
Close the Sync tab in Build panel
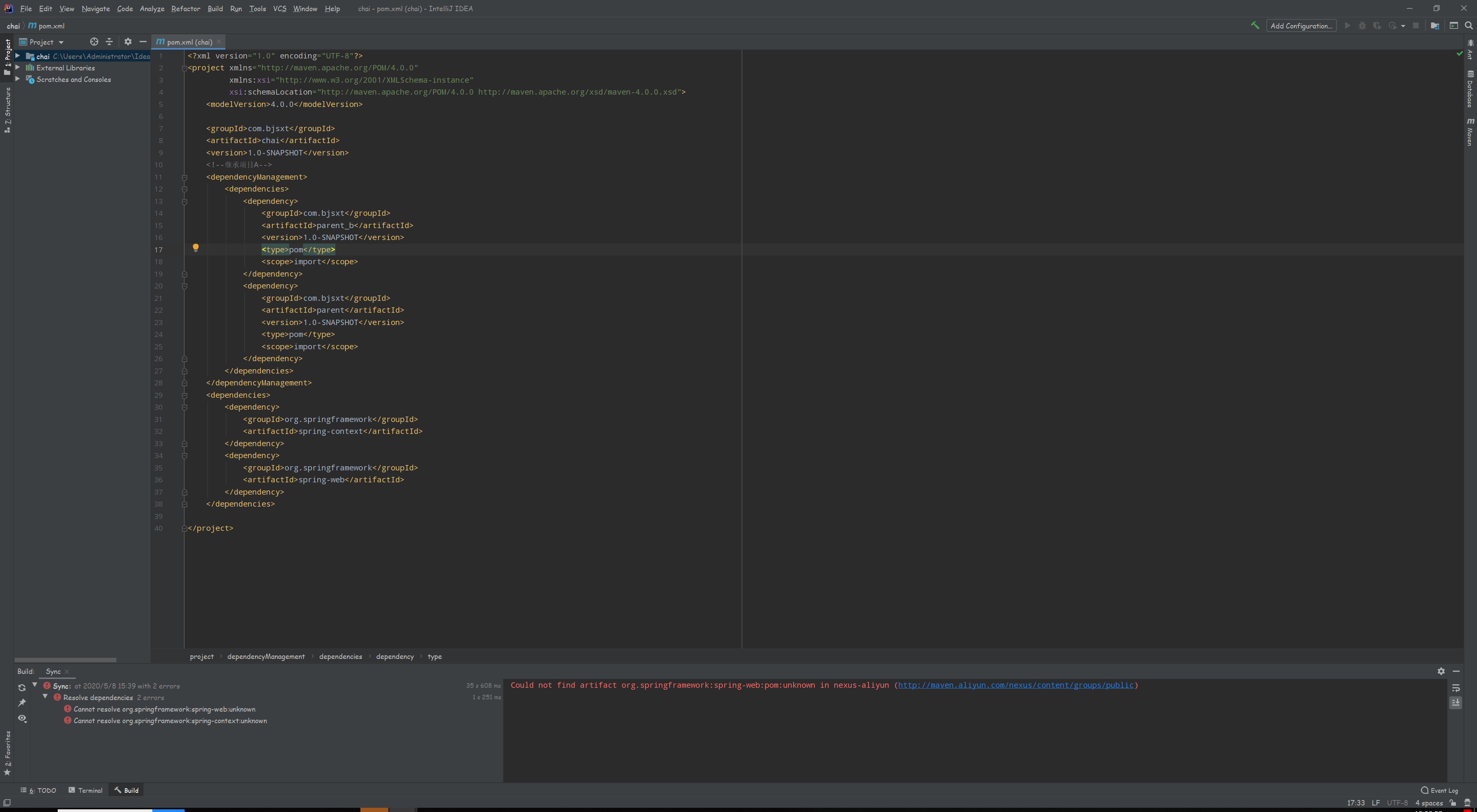(x=67, y=672)
